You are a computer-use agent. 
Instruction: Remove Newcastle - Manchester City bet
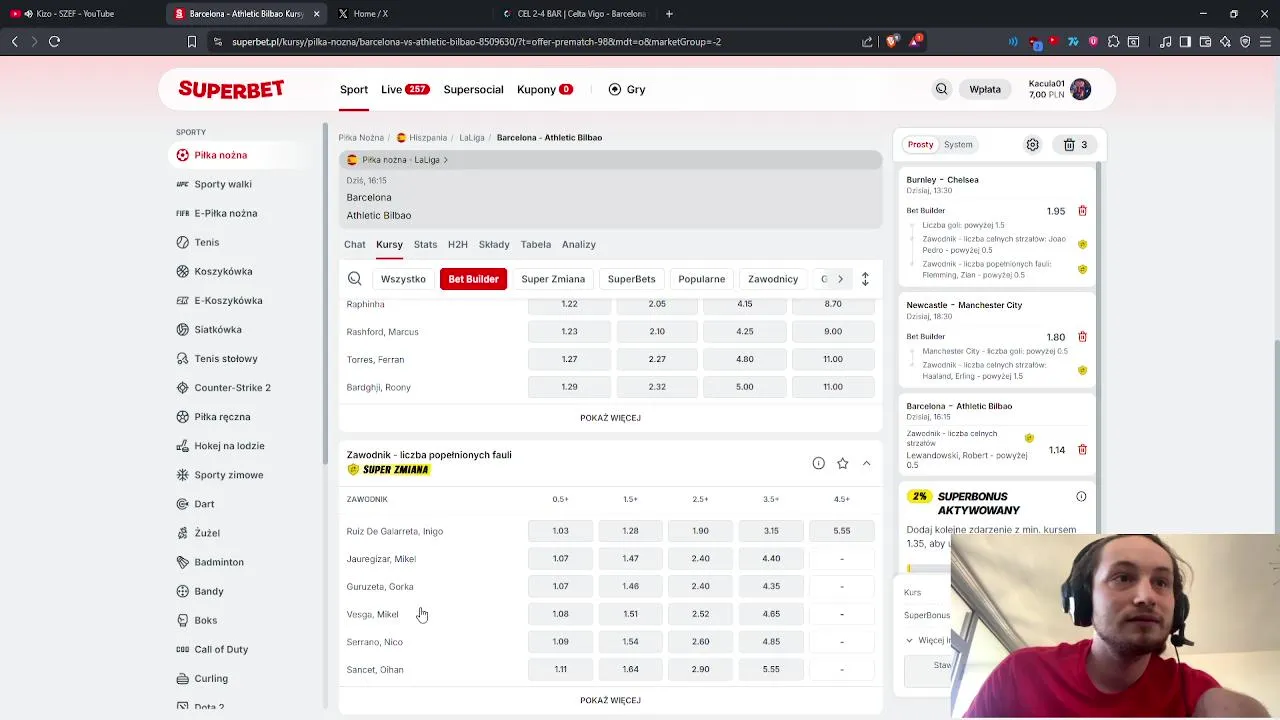click(x=1082, y=337)
